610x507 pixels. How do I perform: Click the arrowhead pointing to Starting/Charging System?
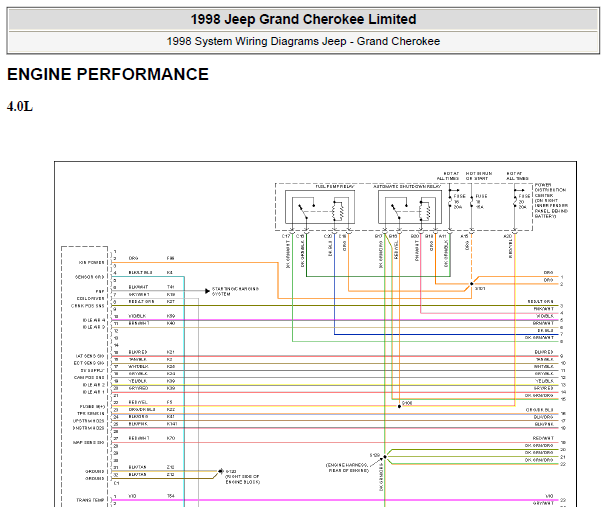[x=207, y=291]
